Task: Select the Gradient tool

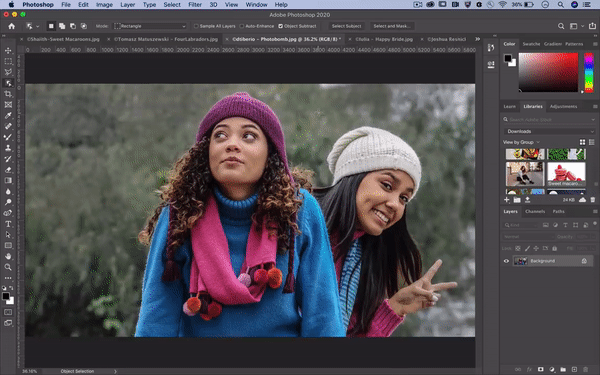Action: tap(8, 180)
